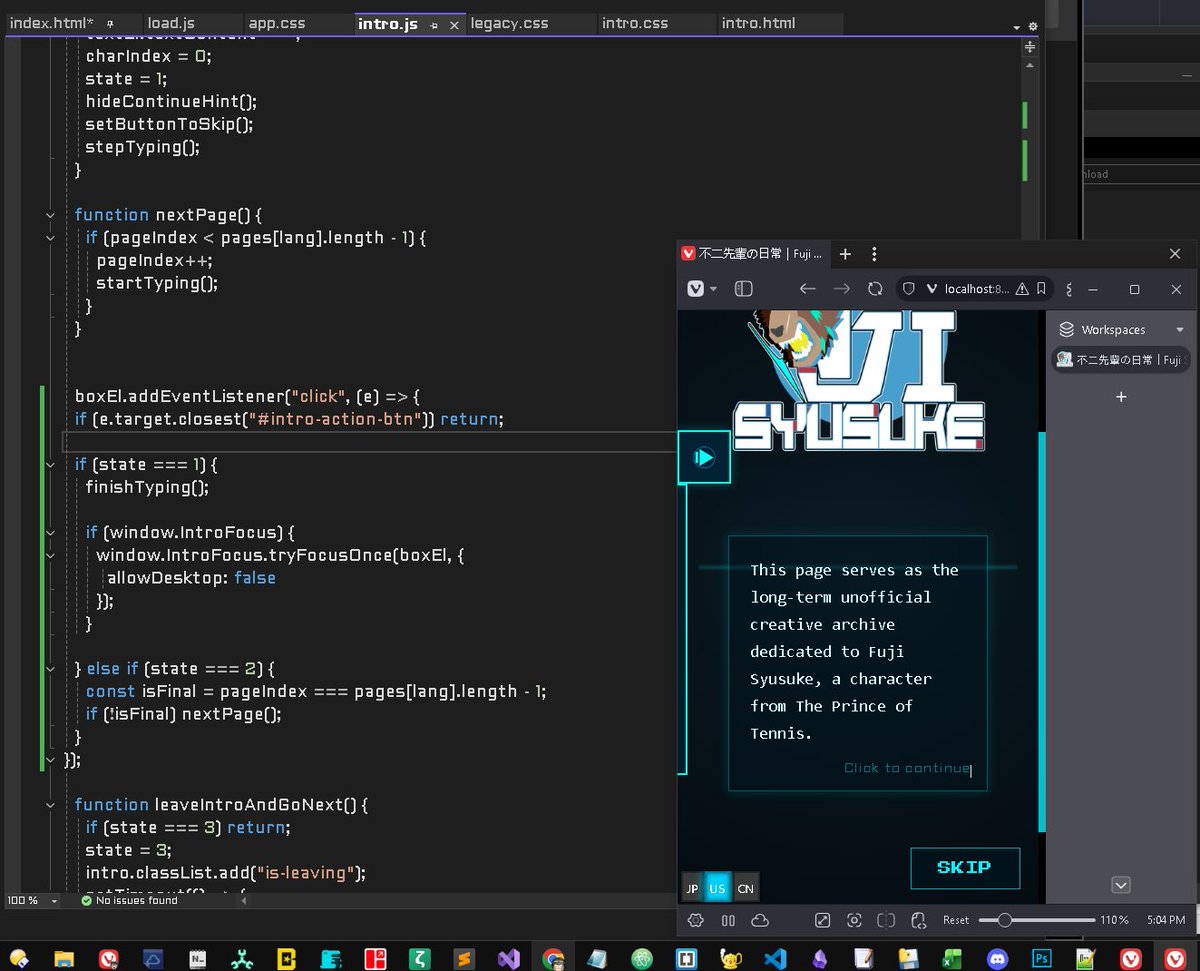This screenshot has height=971, width=1200.
Task: Click the fullscreen expand icon in status bar
Action: pyautogui.click(x=822, y=920)
